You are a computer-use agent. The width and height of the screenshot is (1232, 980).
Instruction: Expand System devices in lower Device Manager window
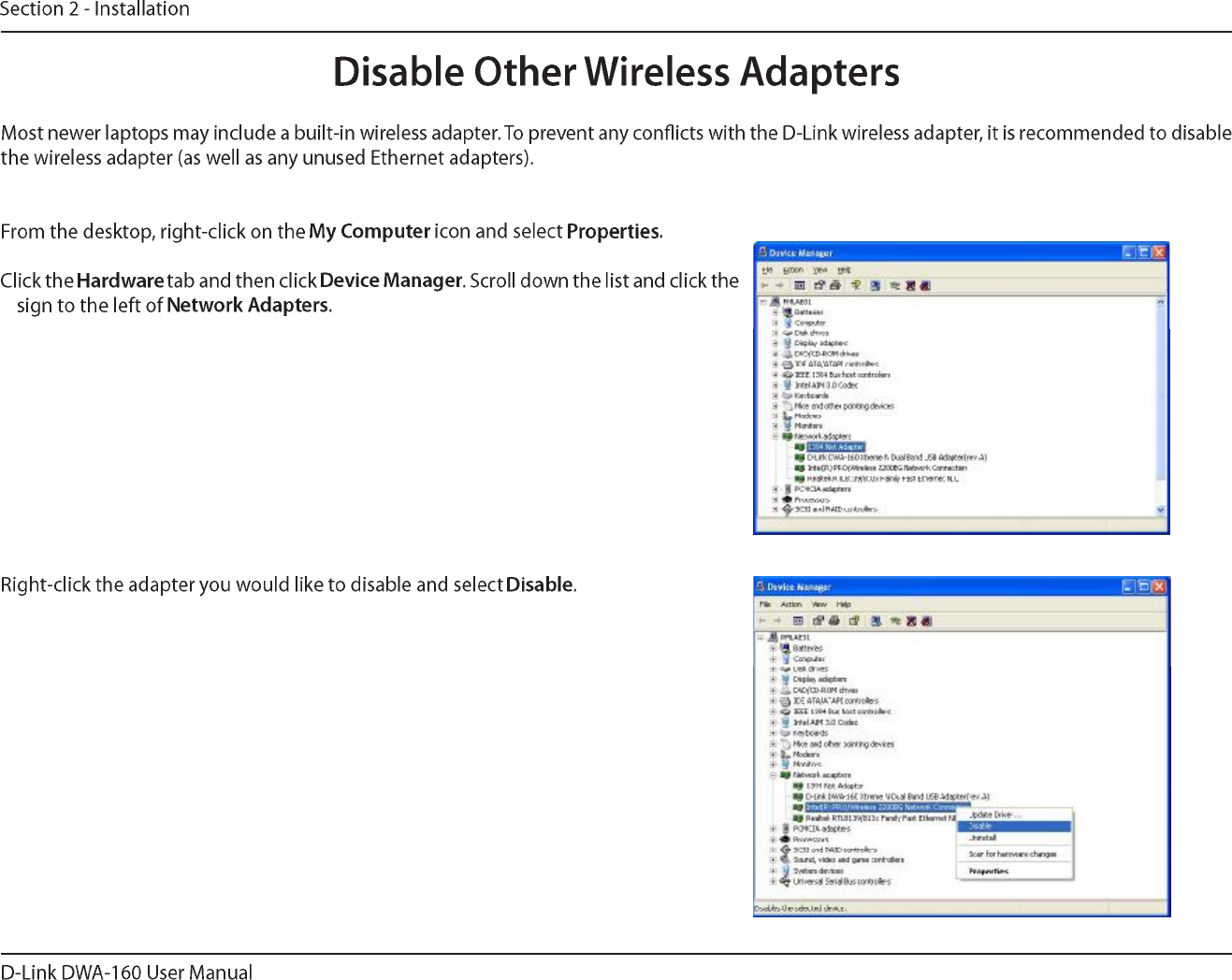(x=773, y=871)
